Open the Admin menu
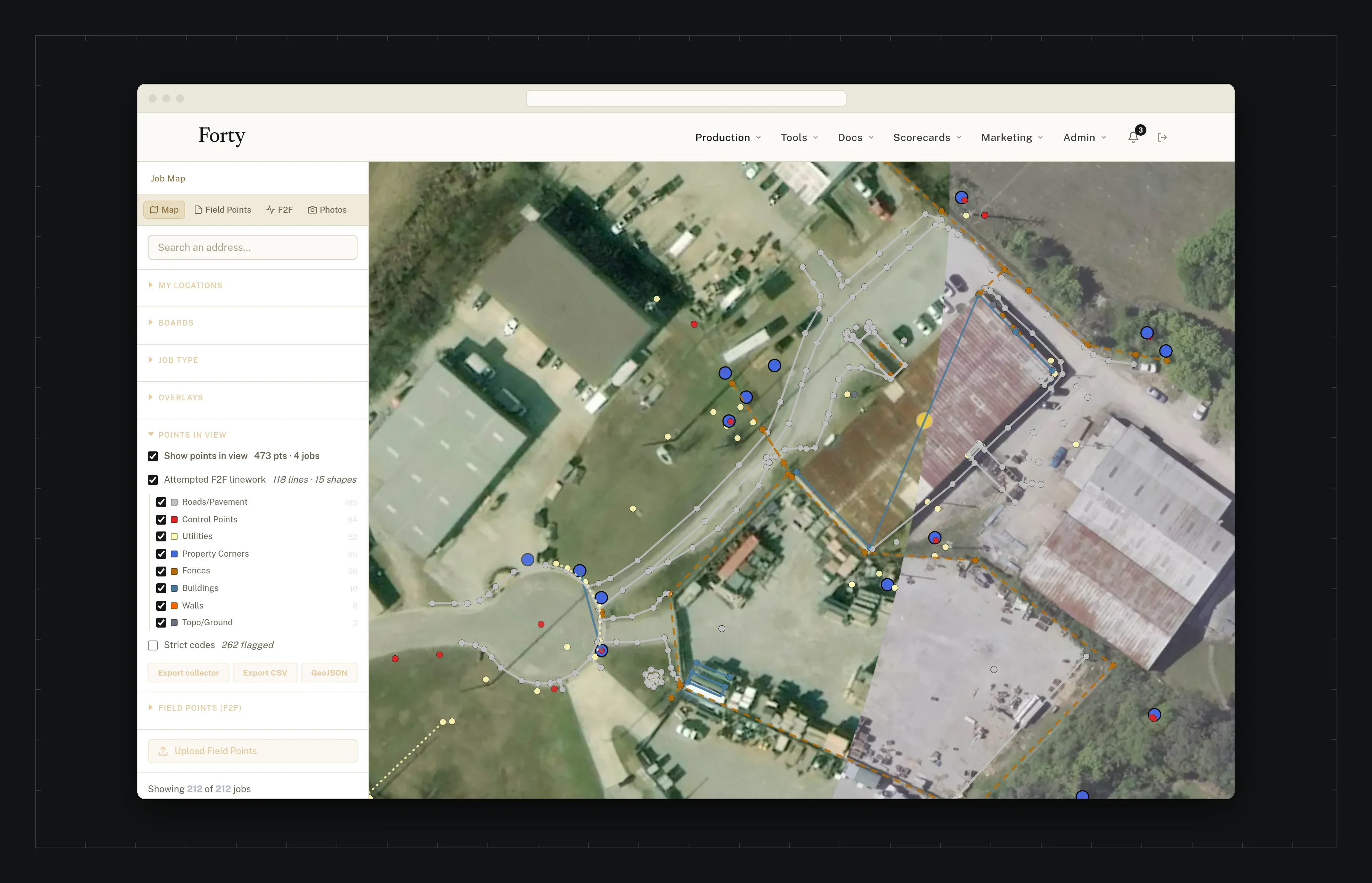Screen dimensions: 1372x883 pos(1084,138)
